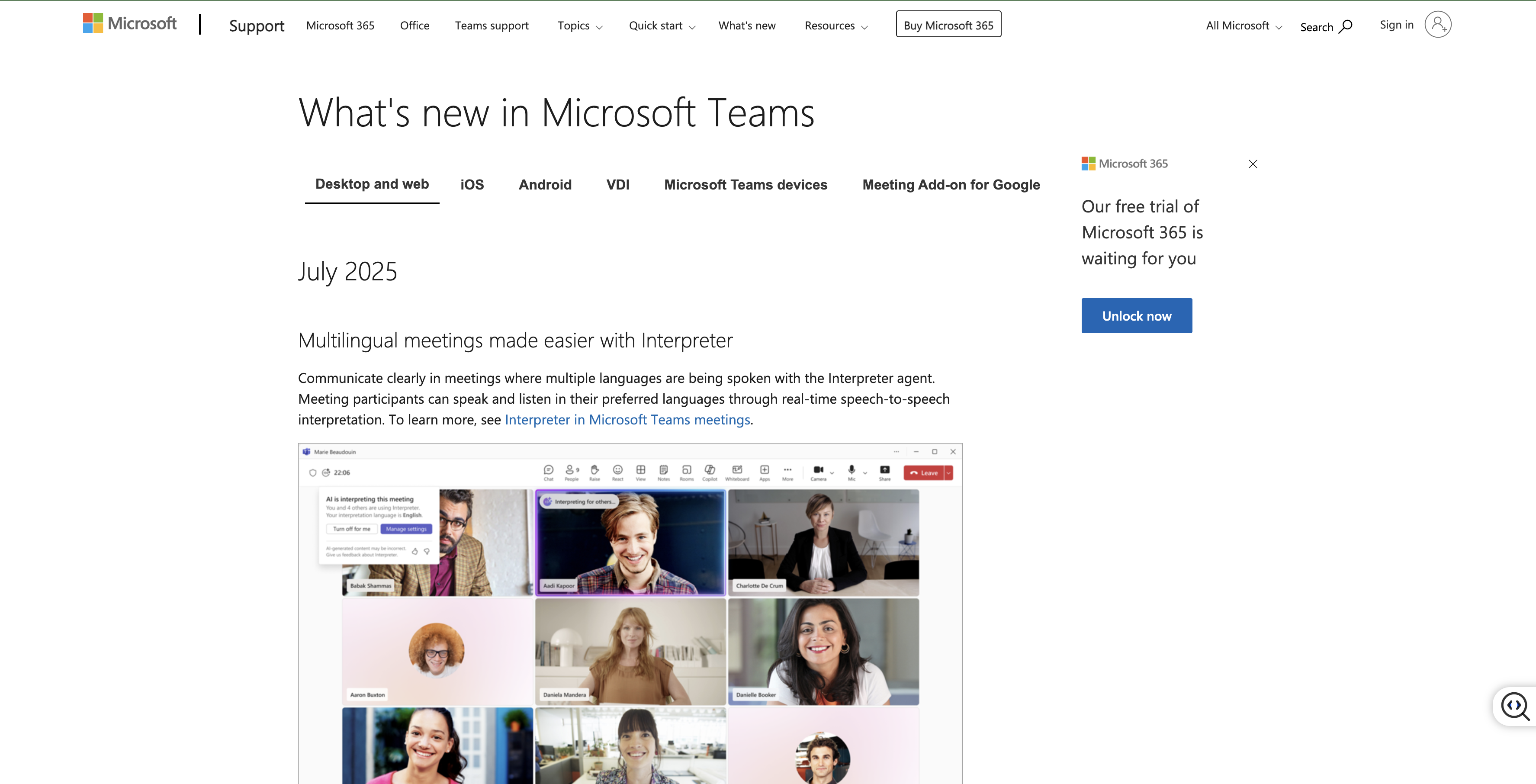The height and width of the screenshot is (784, 1536).
Task: Click the Sign in account avatar icon
Action: [1438, 24]
